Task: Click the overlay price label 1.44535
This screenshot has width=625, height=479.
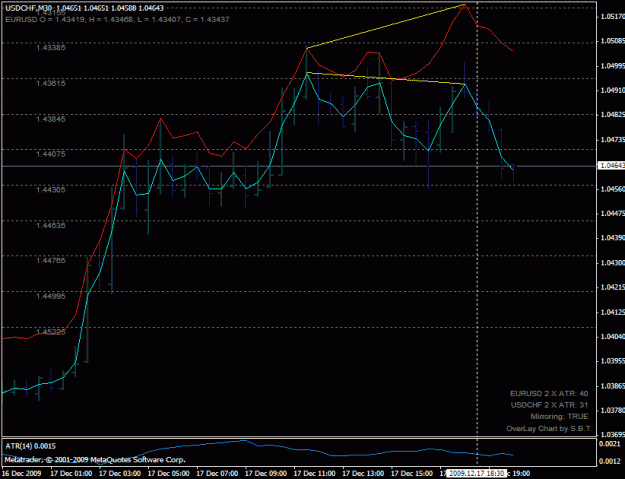Action: coord(51,225)
